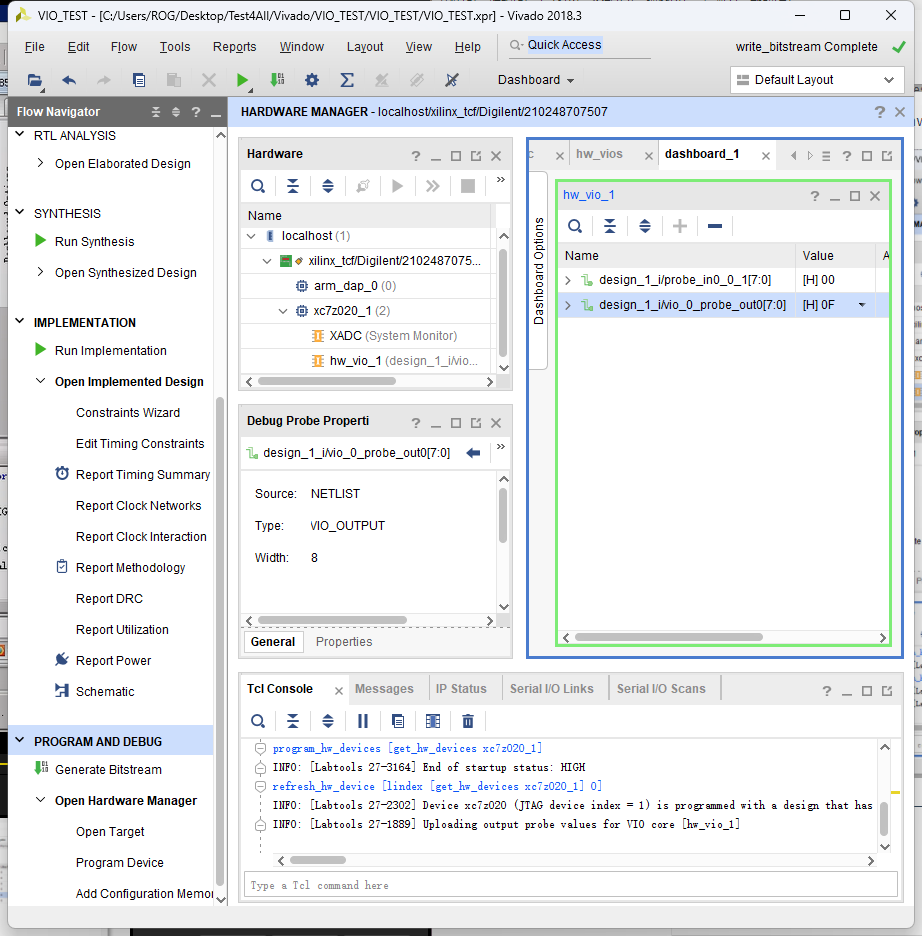Click the crossed-tools icon in main toolbar
922x936 pixels.
[x=452, y=80]
